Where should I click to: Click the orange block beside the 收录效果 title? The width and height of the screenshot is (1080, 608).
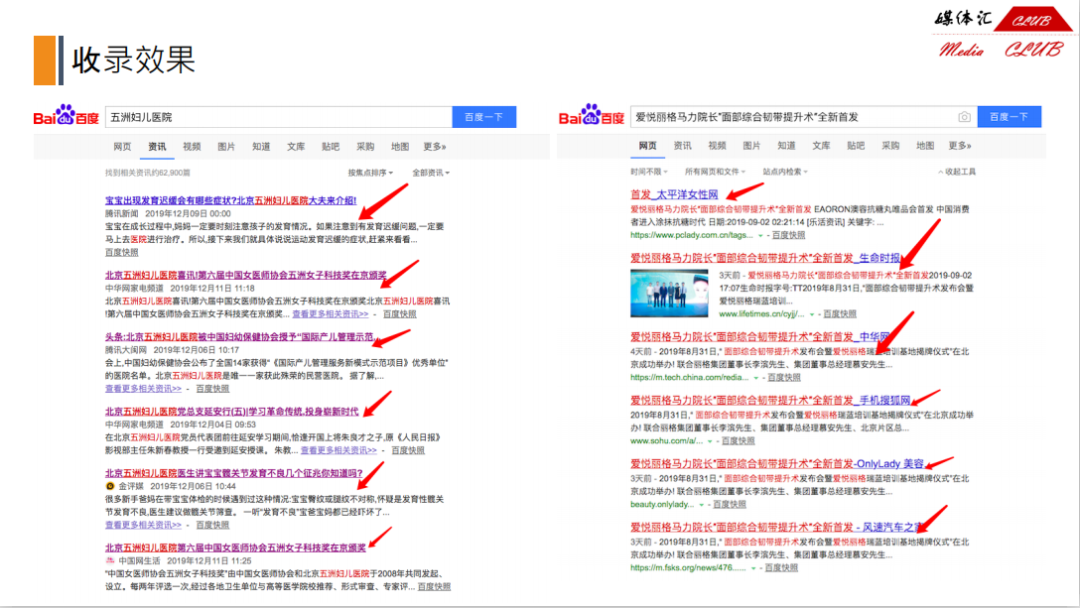tap(44, 60)
